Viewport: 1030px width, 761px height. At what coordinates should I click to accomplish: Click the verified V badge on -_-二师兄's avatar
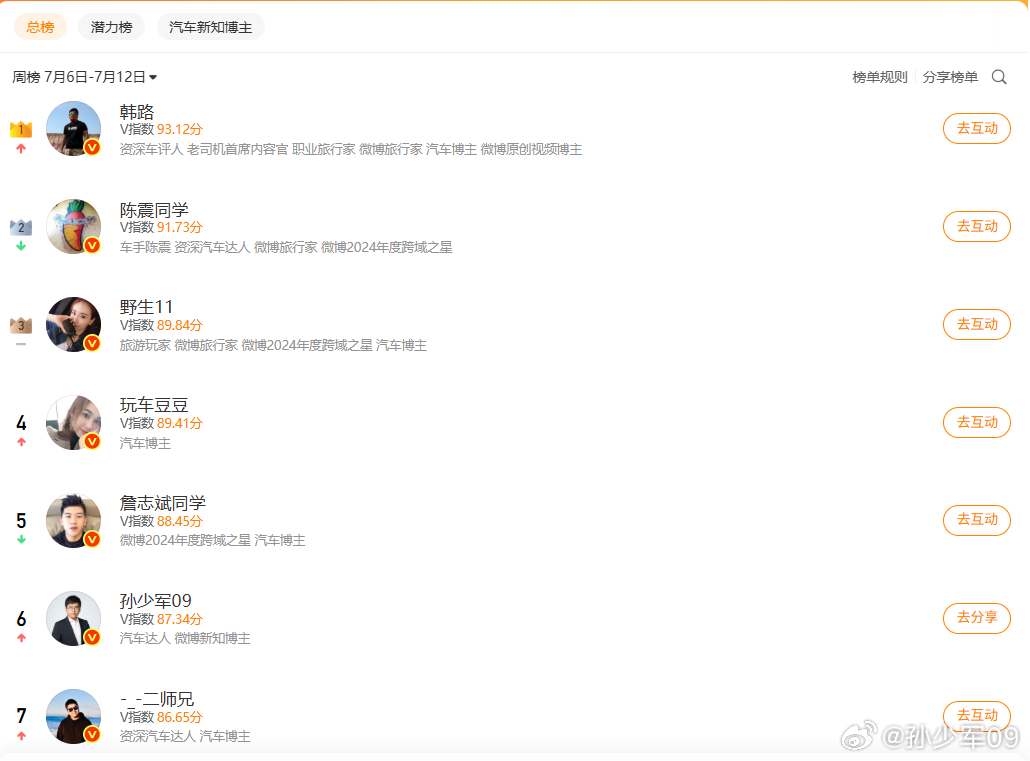(93, 734)
